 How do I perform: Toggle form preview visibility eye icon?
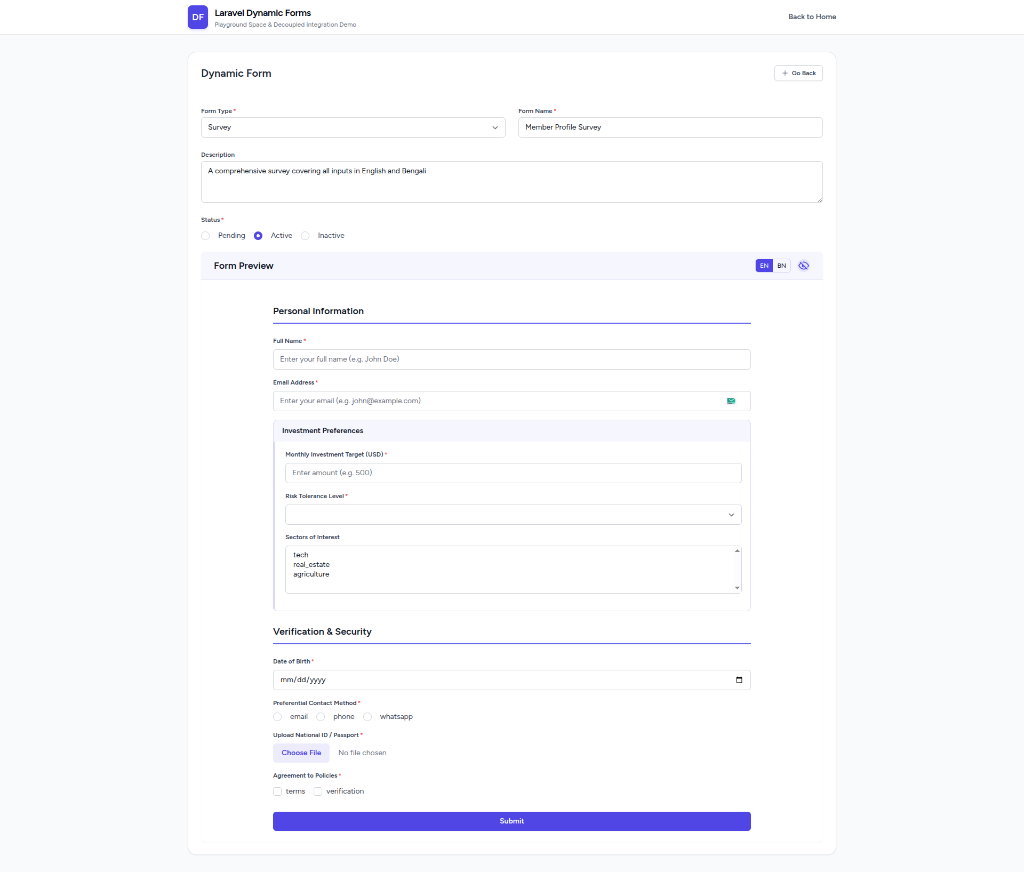coord(803,266)
